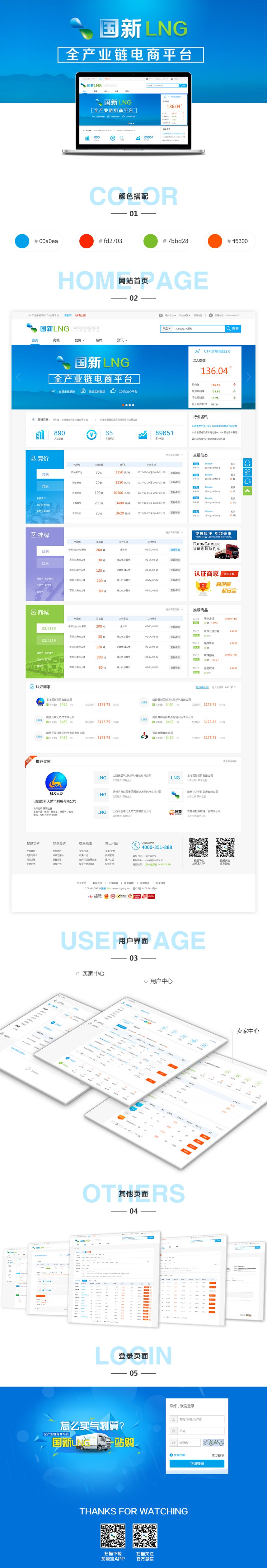Click the 国新LNG logo in homepage header

point(47,328)
